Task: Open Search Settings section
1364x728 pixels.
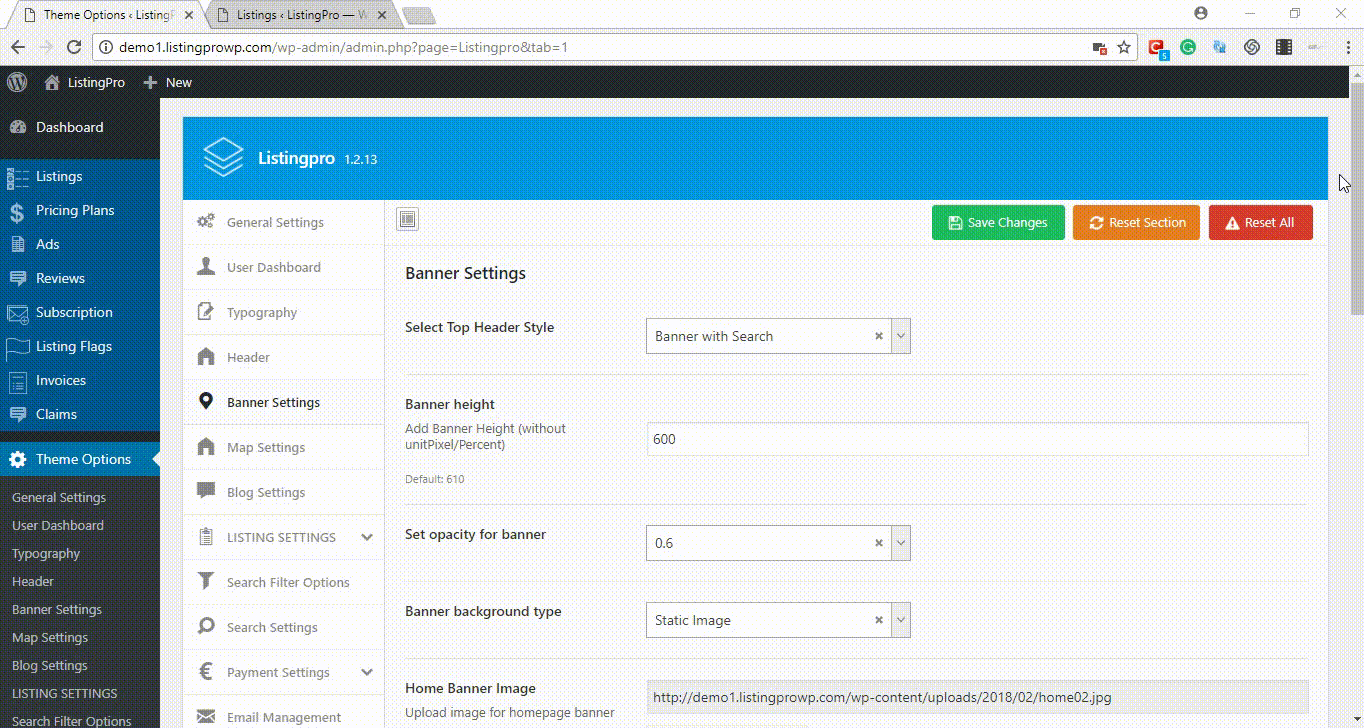Action: pos(284,627)
